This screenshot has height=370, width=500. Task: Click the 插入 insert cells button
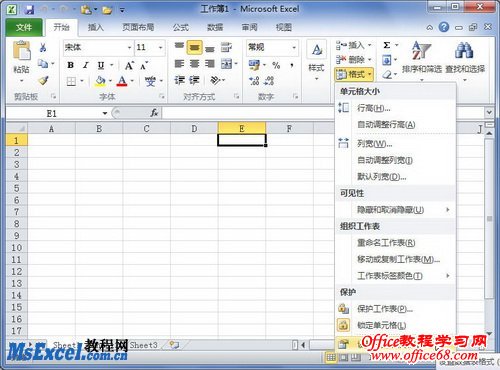click(x=354, y=45)
